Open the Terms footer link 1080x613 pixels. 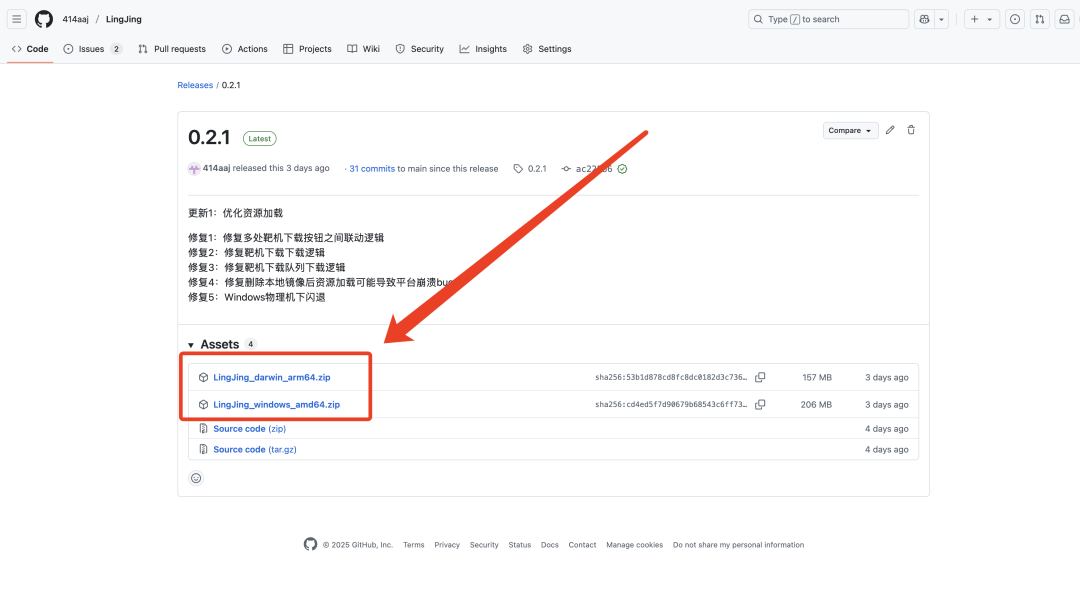[x=413, y=545]
